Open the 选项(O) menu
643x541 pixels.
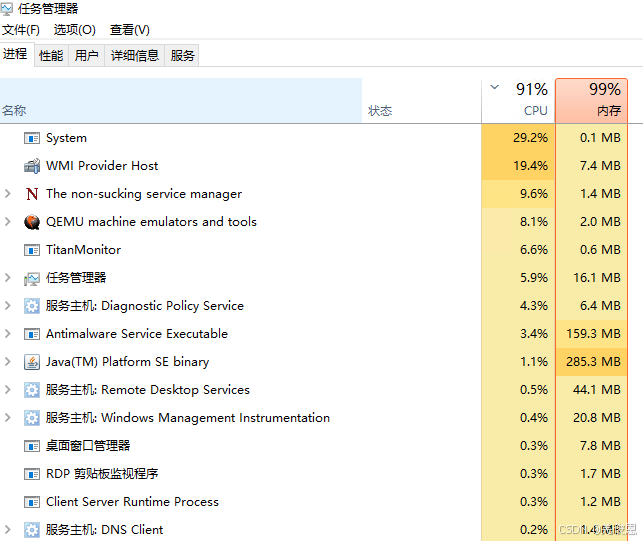(74, 30)
